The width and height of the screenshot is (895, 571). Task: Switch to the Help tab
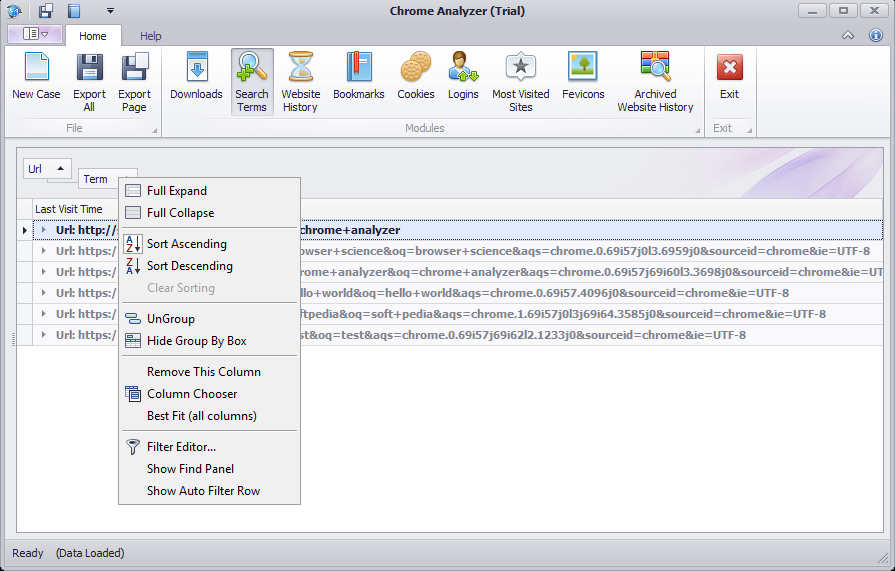(151, 36)
